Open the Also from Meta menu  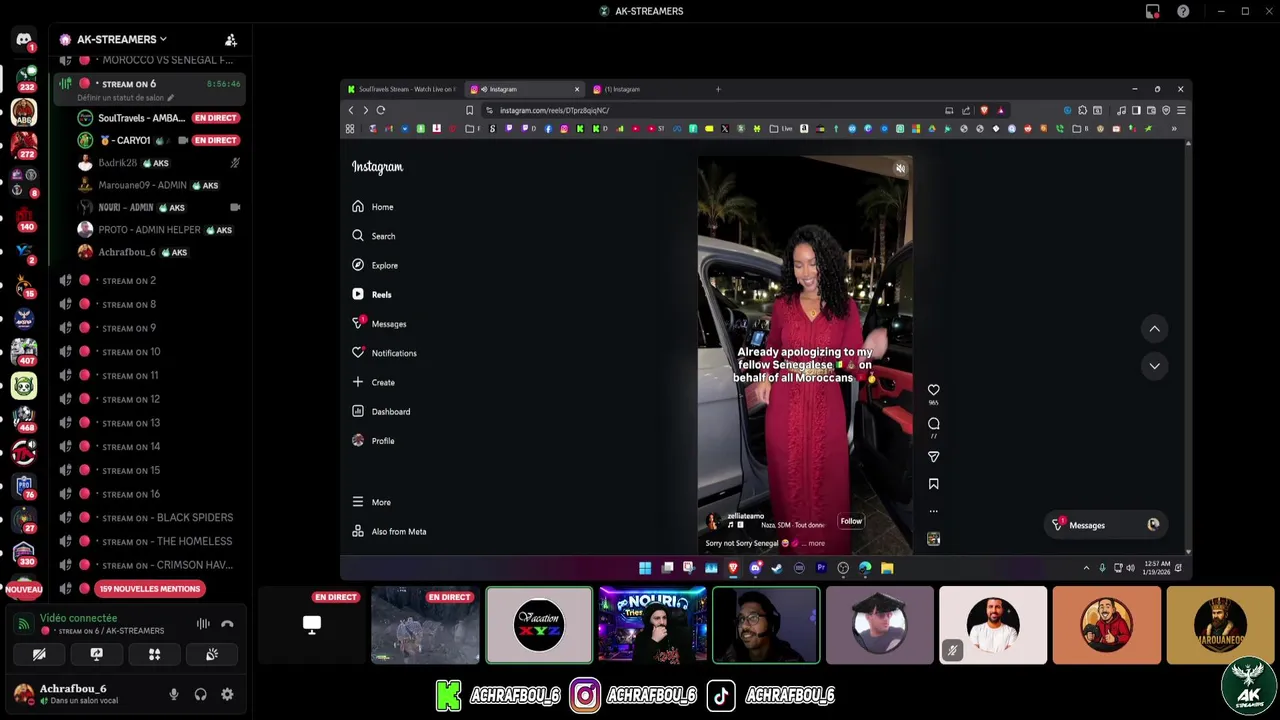click(x=389, y=531)
